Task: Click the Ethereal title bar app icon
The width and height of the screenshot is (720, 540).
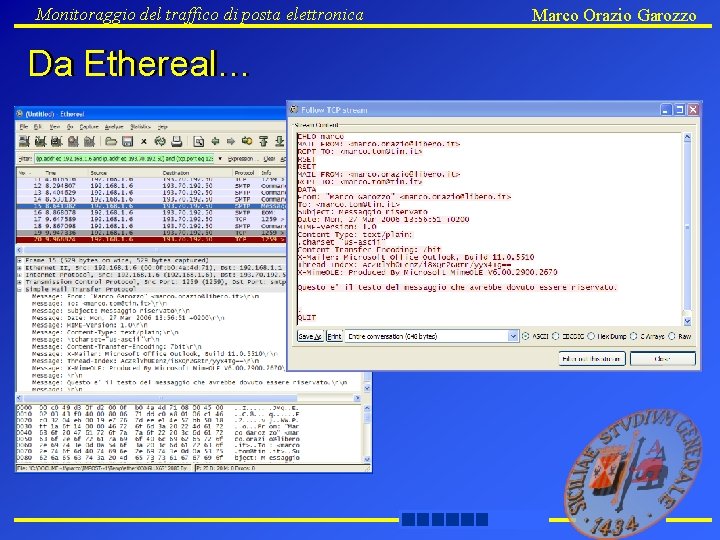Action: pyautogui.click(x=20, y=113)
